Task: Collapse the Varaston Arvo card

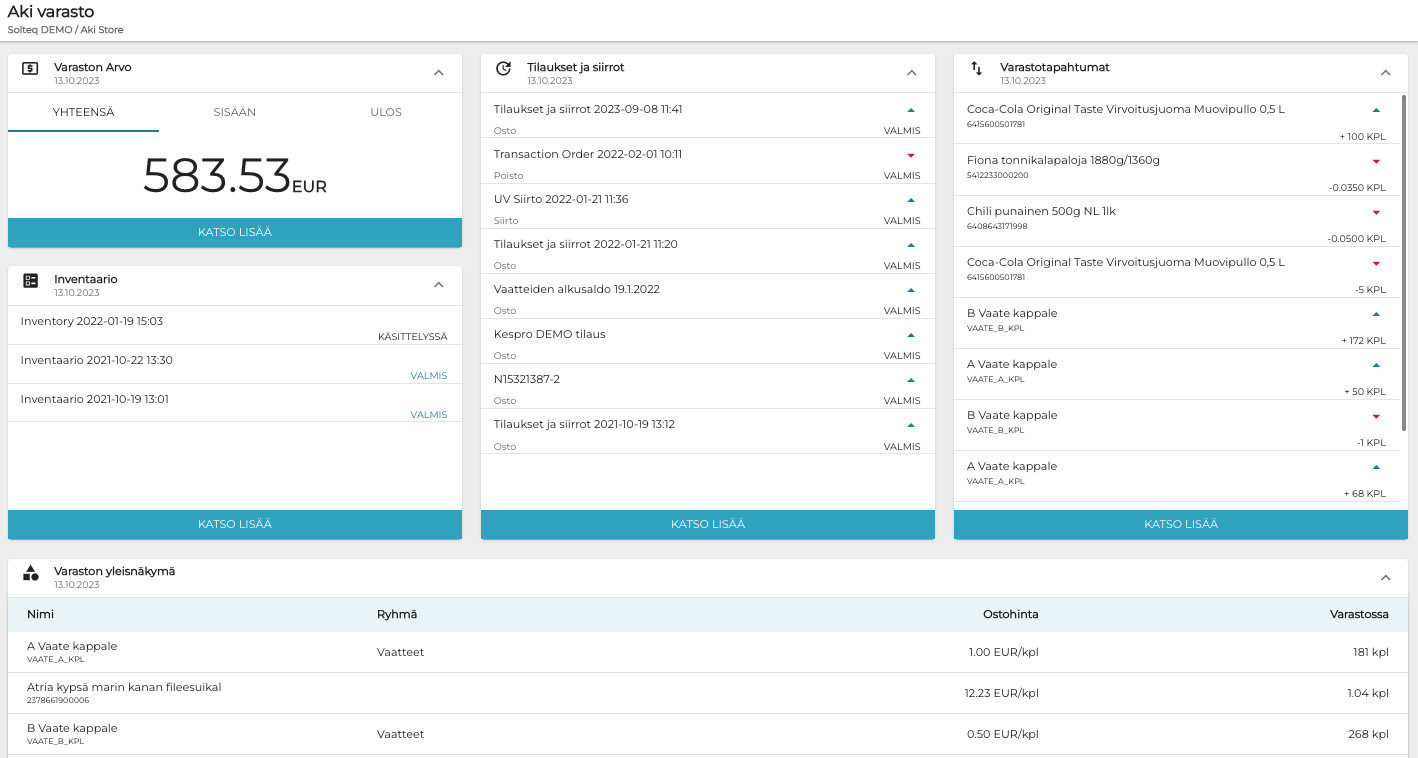Action: (x=438, y=73)
